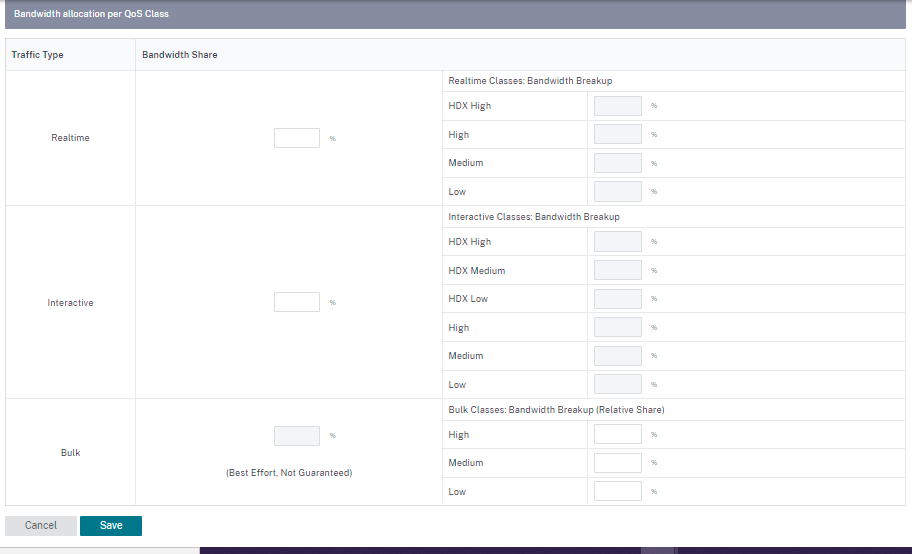
Task: Click 'Low' label under Realtime Classes
Action: point(457,191)
